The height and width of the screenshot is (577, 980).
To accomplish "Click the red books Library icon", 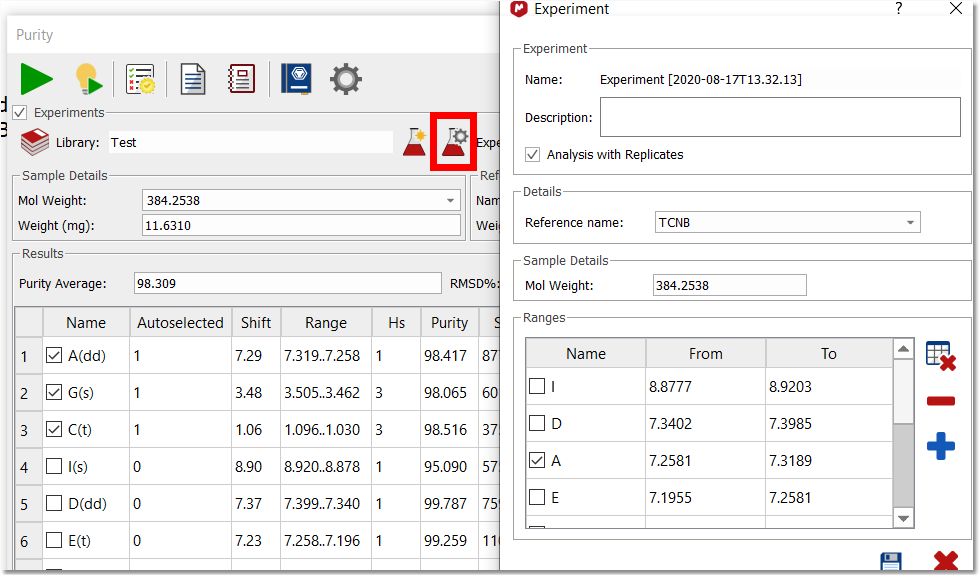I will point(34,142).
